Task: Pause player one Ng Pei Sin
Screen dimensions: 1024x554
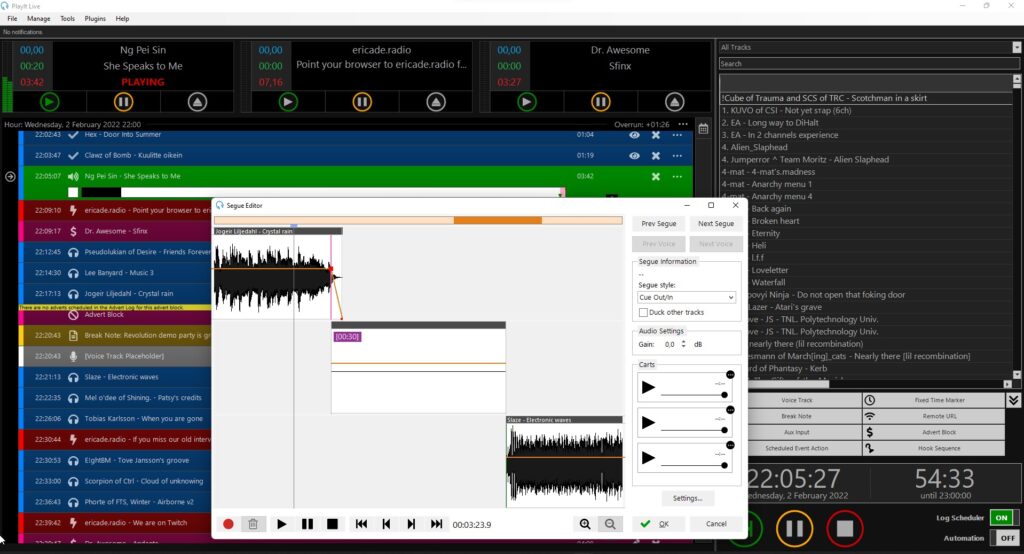Action: coord(123,102)
